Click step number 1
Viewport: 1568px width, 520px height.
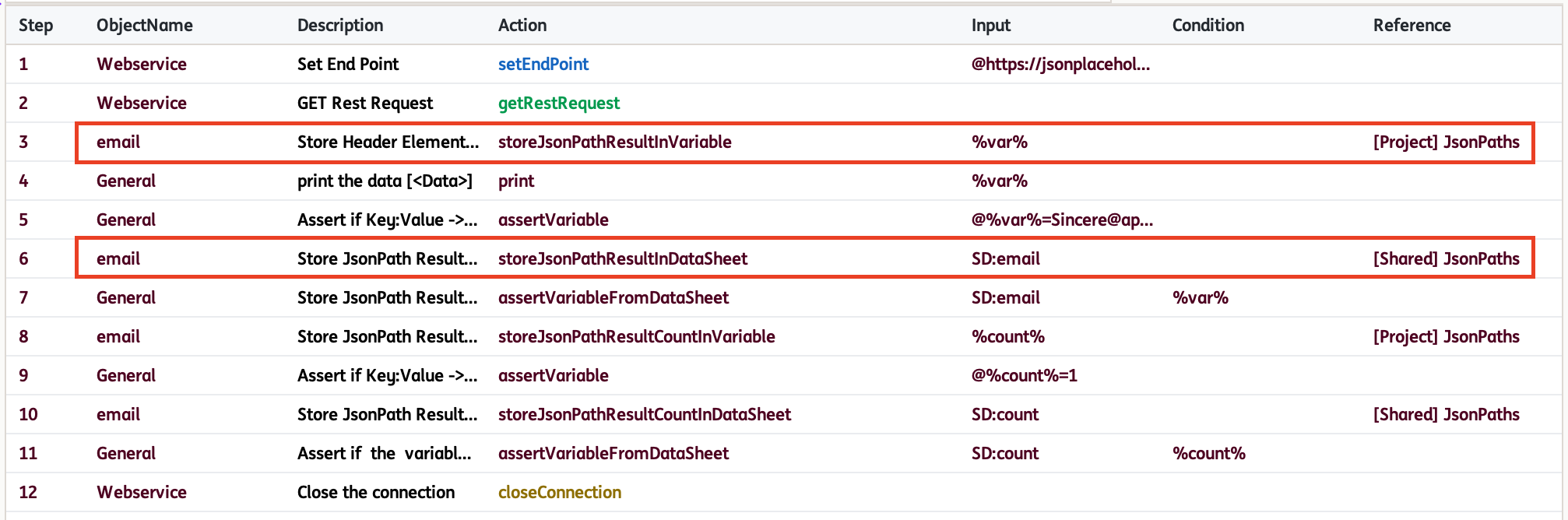pyautogui.click(x=23, y=64)
